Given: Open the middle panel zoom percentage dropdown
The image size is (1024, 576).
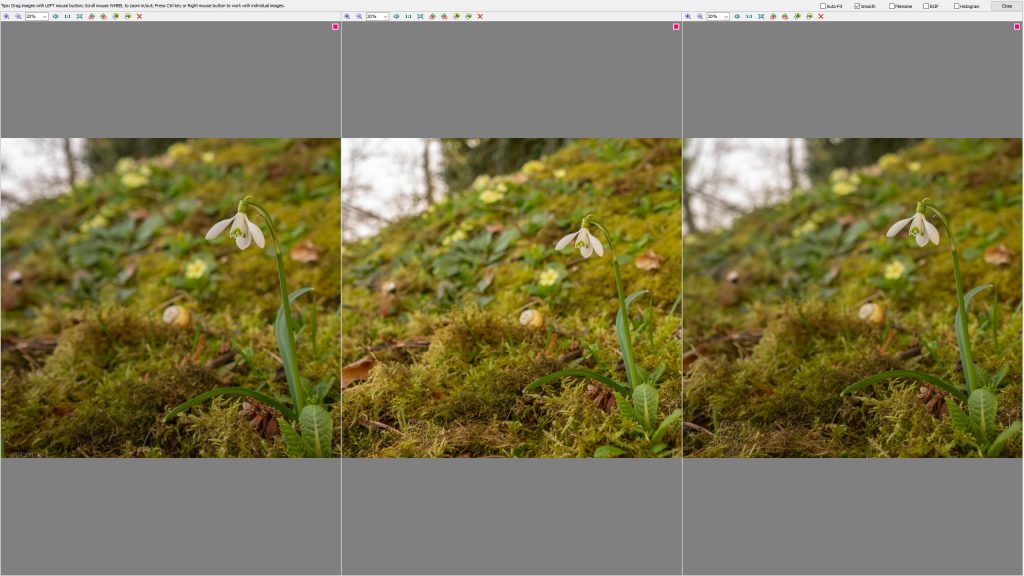Looking at the screenshot, I should click(386, 16).
